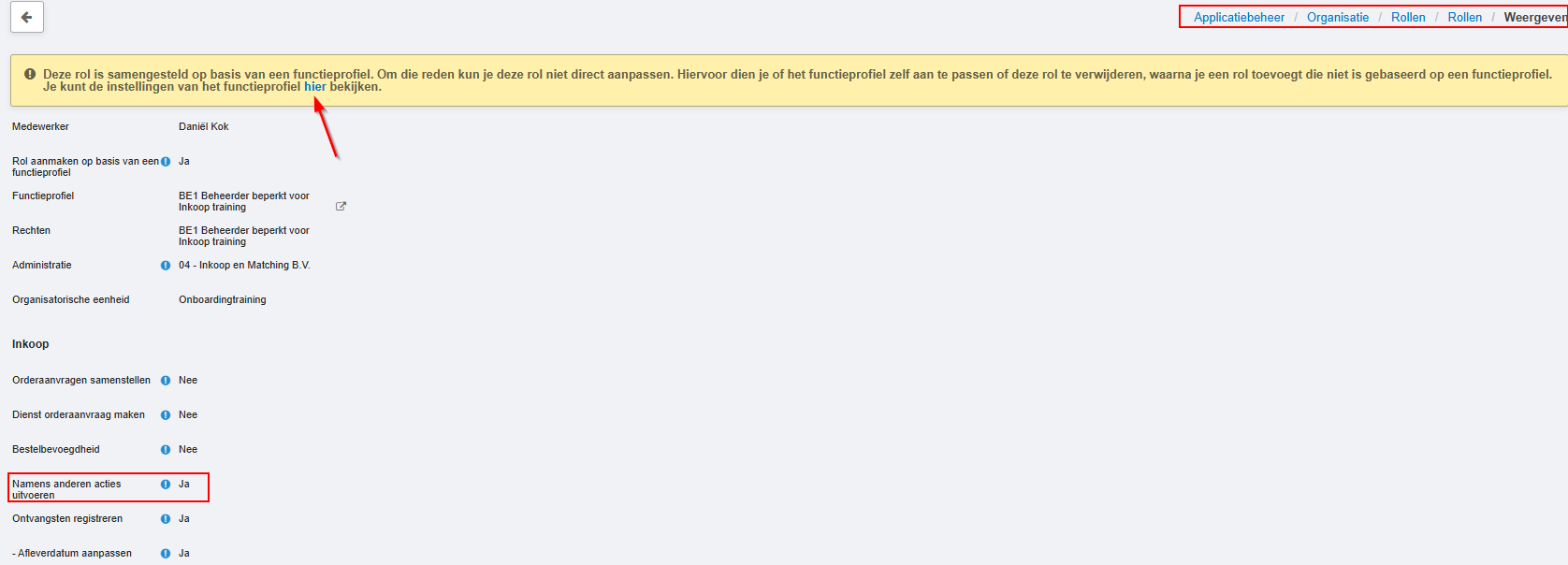Click info icon for Rol aanmaken op basis
This screenshot has height=565, width=1568.
pos(166,162)
